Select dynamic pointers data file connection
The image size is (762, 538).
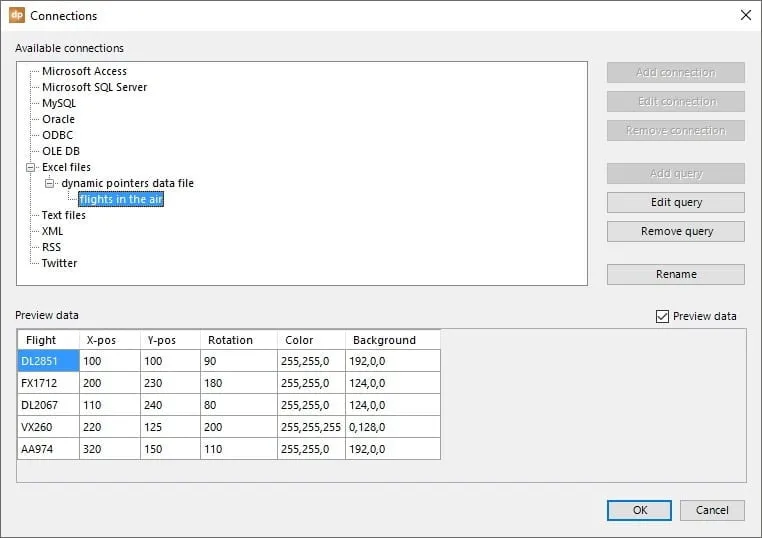click(127, 184)
